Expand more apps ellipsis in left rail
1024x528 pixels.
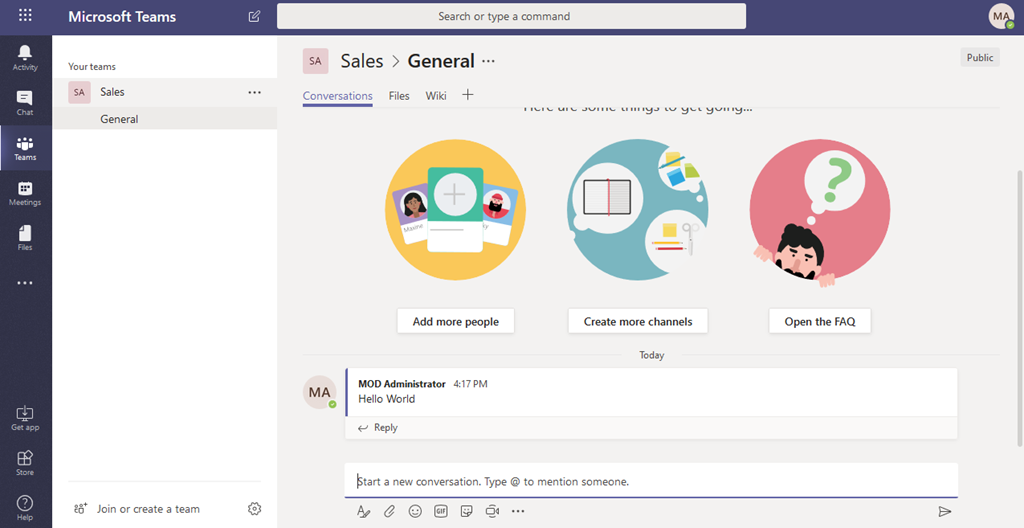[x=25, y=283]
